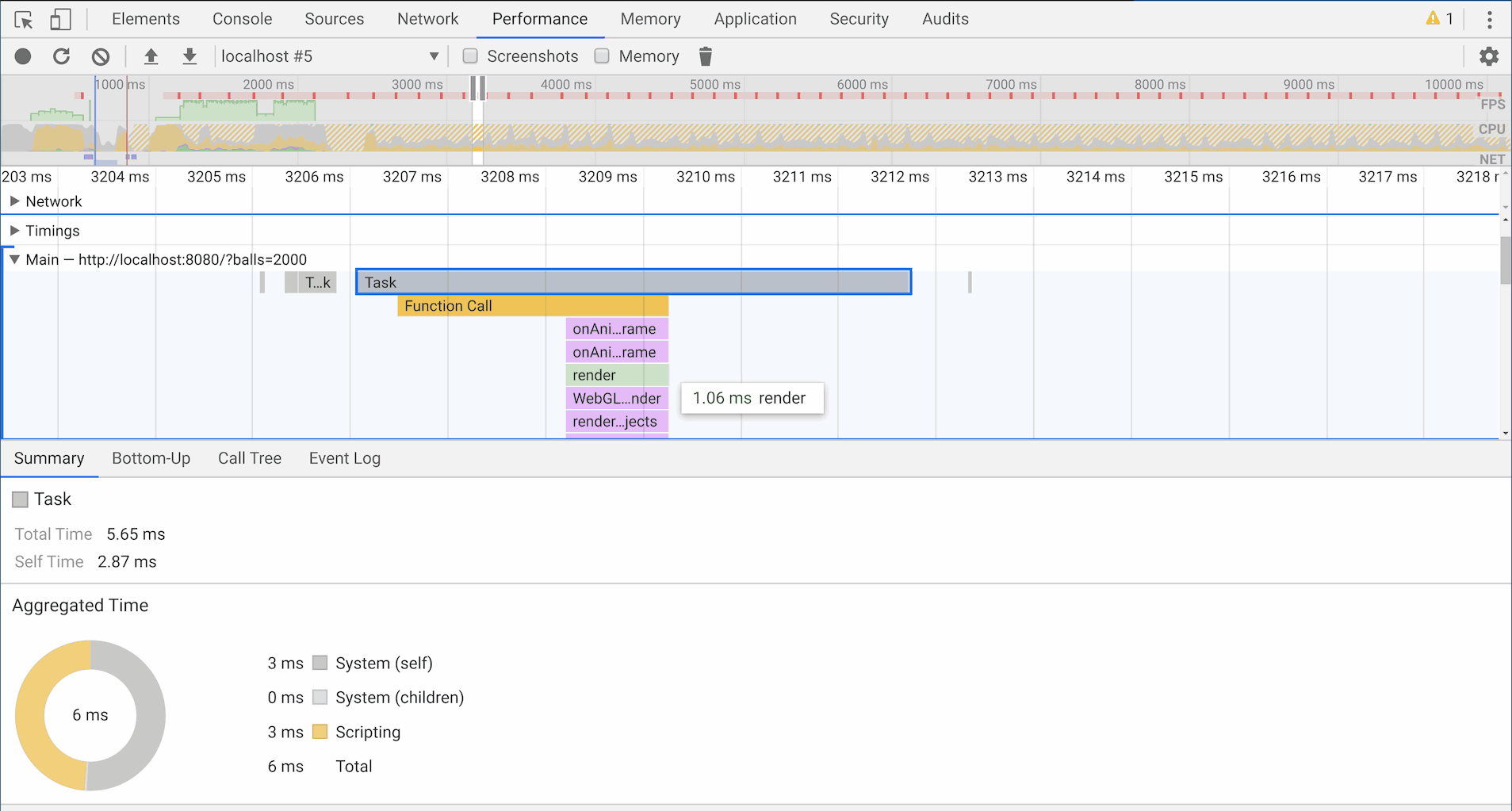This screenshot has width=1512, height=811.
Task: Switch to the Call Tree tab
Action: point(250,458)
